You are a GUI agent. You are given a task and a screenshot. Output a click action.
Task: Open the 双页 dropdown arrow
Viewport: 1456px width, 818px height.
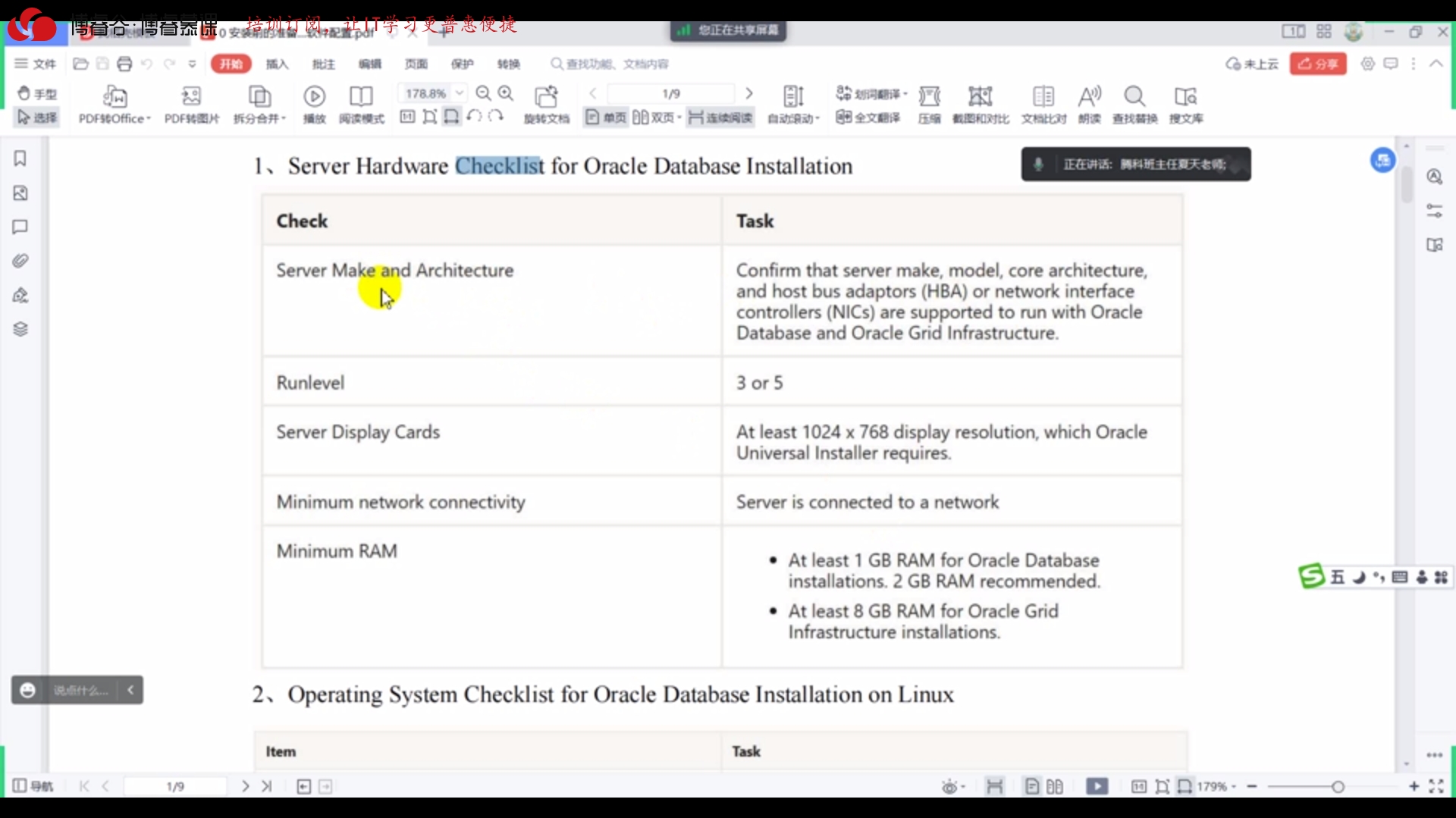679,118
